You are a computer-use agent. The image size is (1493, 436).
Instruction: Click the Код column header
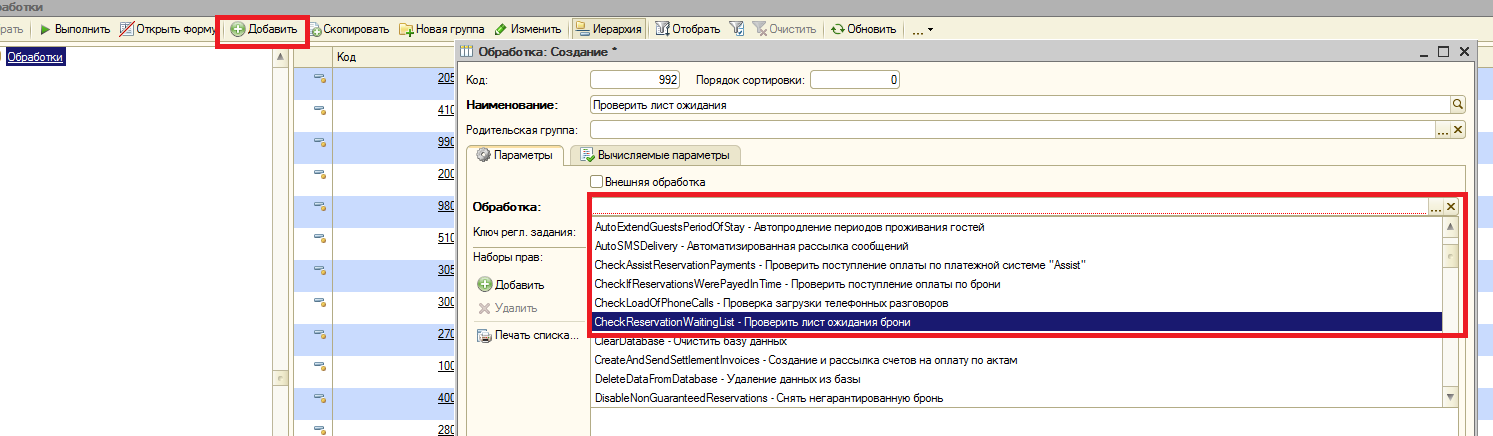click(394, 58)
